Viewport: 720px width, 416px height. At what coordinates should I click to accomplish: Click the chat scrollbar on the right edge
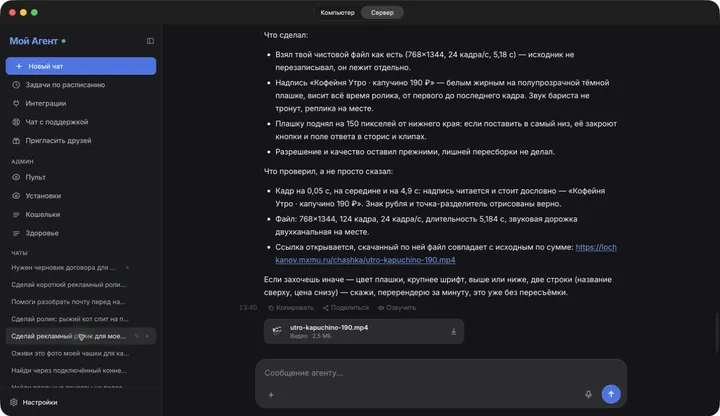(717, 333)
